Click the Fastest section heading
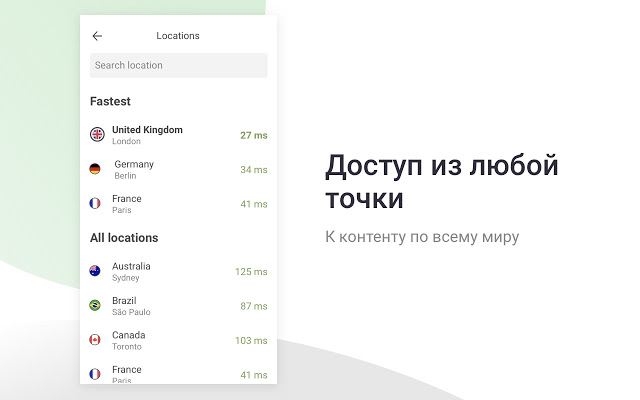 pyautogui.click(x=110, y=101)
